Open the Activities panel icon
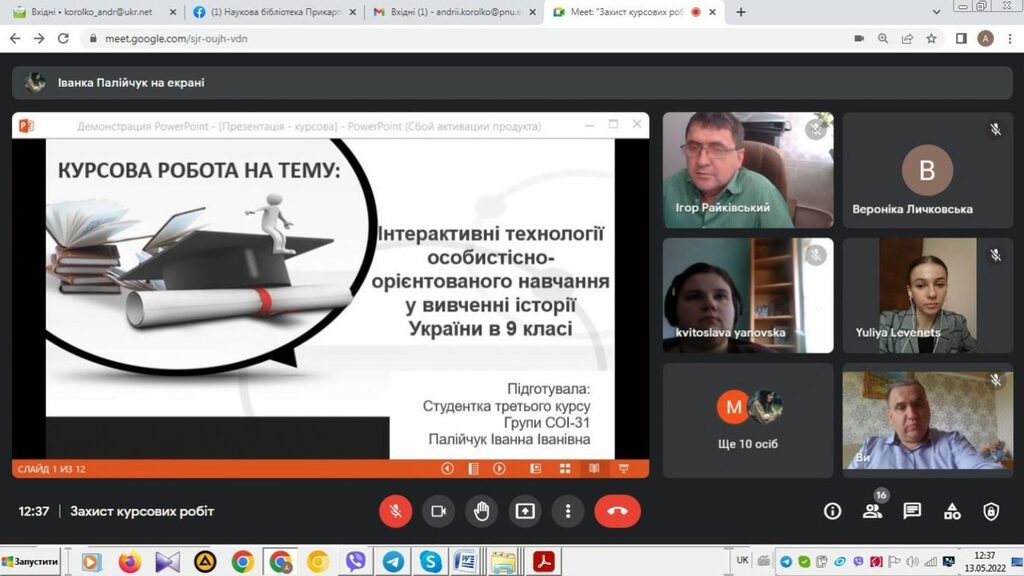Viewport: 1024px width, 576px height. coord(951,511)
